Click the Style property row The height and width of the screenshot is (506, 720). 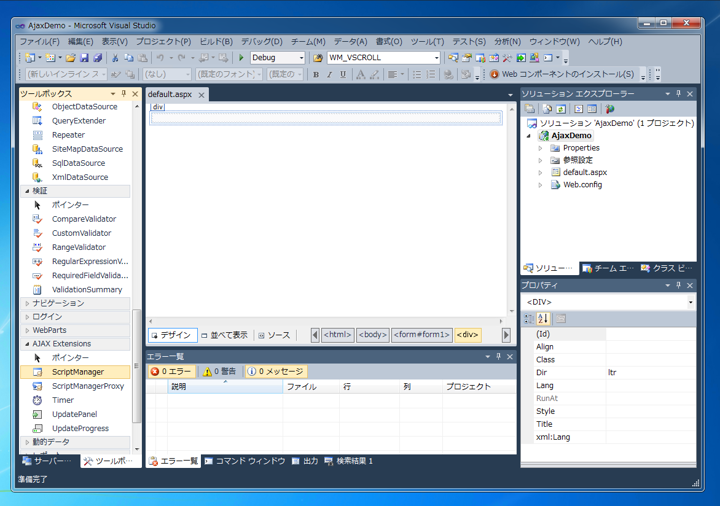(609, 411)
